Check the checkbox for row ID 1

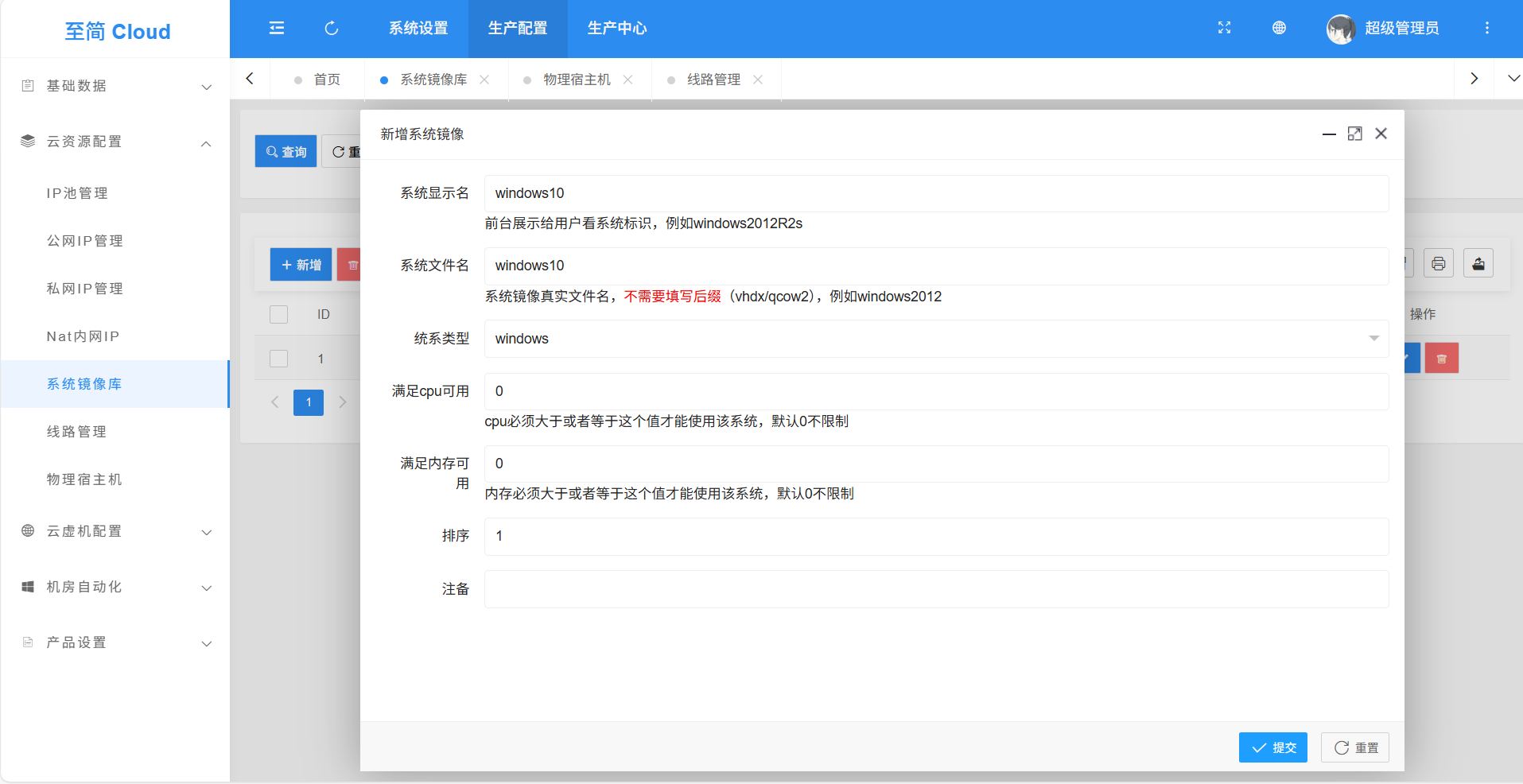tap(278, 359)
